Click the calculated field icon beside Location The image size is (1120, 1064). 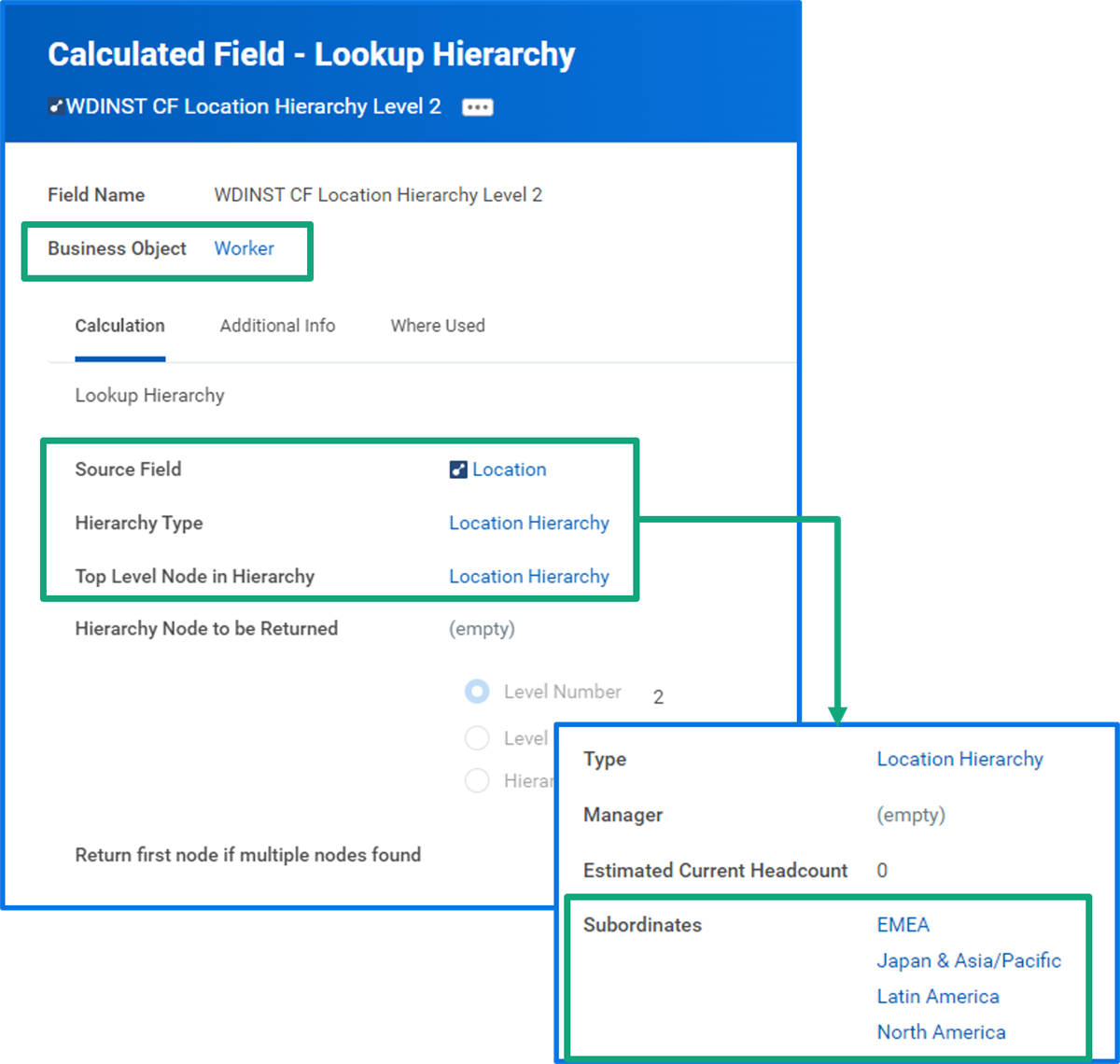tap(457, 469)
